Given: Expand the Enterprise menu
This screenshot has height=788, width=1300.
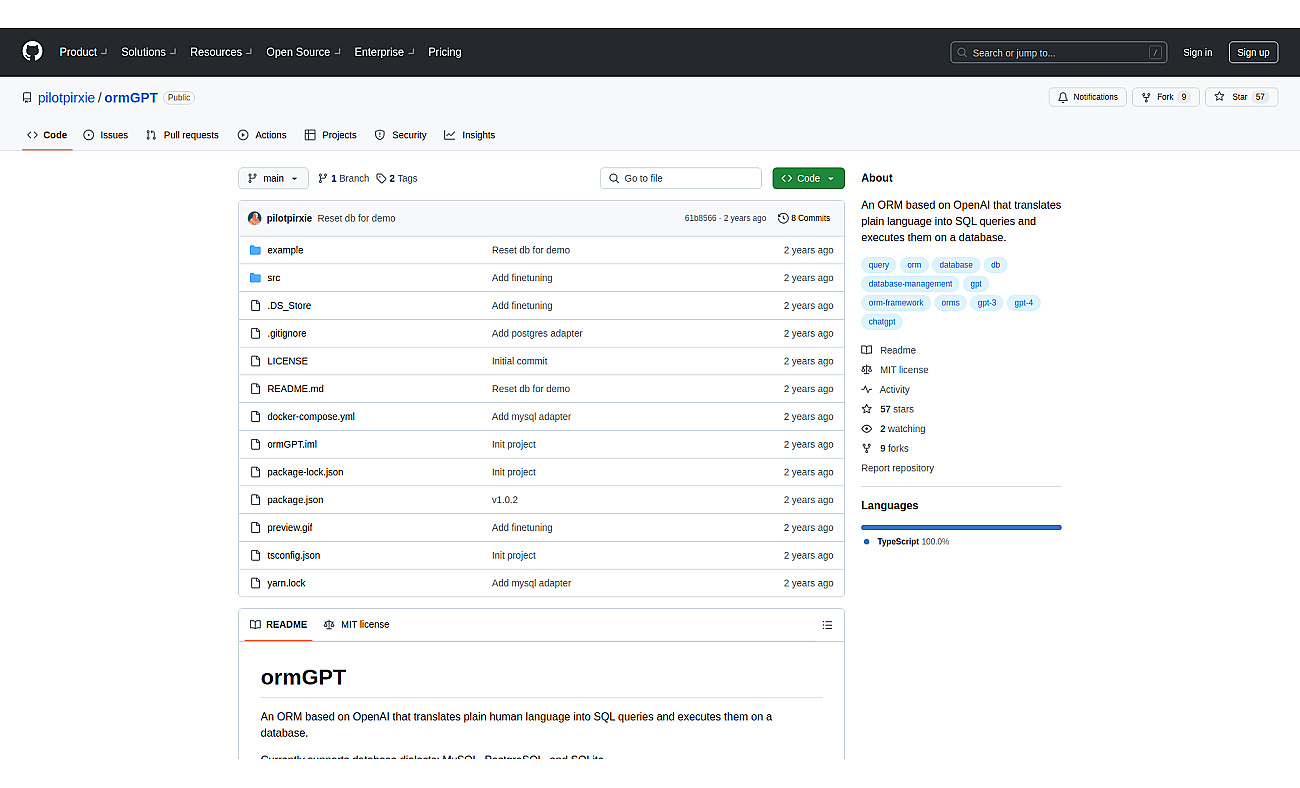Looking at the screenshot, I should 384,52.
